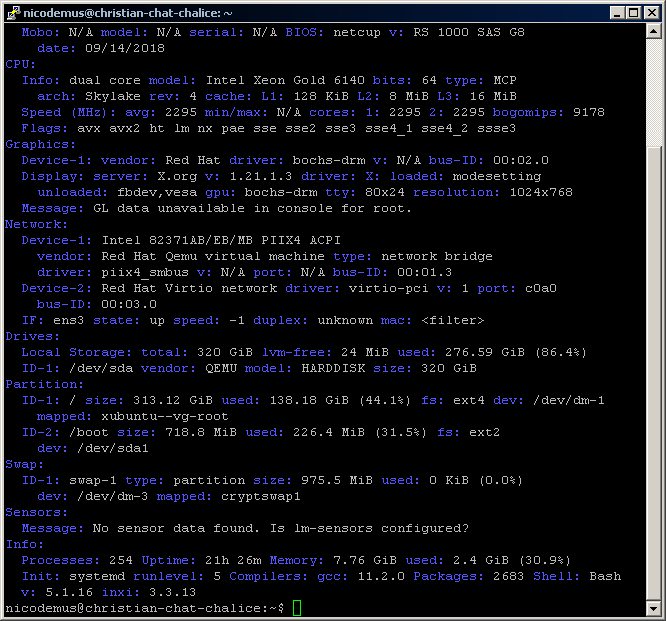This screenshot has height=621, width=666.
Task: Click the '<filter>' mac address text
Action: 453,320
